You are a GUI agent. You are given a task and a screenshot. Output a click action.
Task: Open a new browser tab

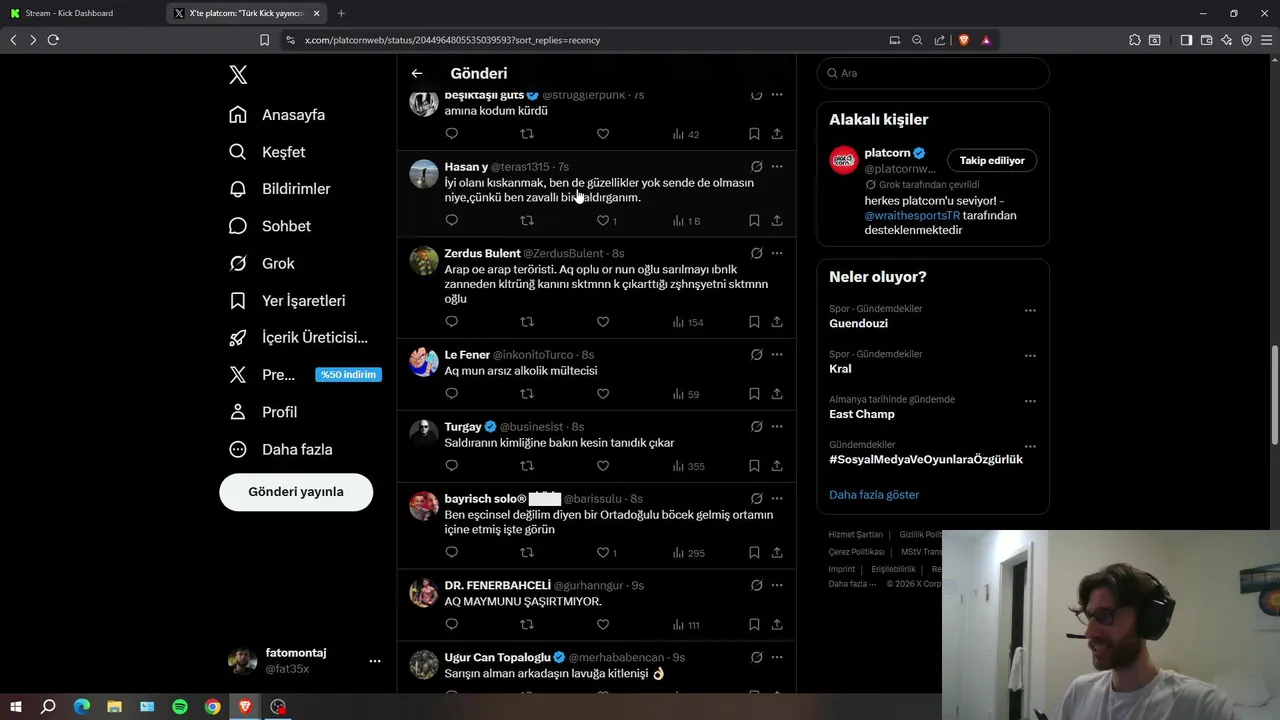pos(341,13)
